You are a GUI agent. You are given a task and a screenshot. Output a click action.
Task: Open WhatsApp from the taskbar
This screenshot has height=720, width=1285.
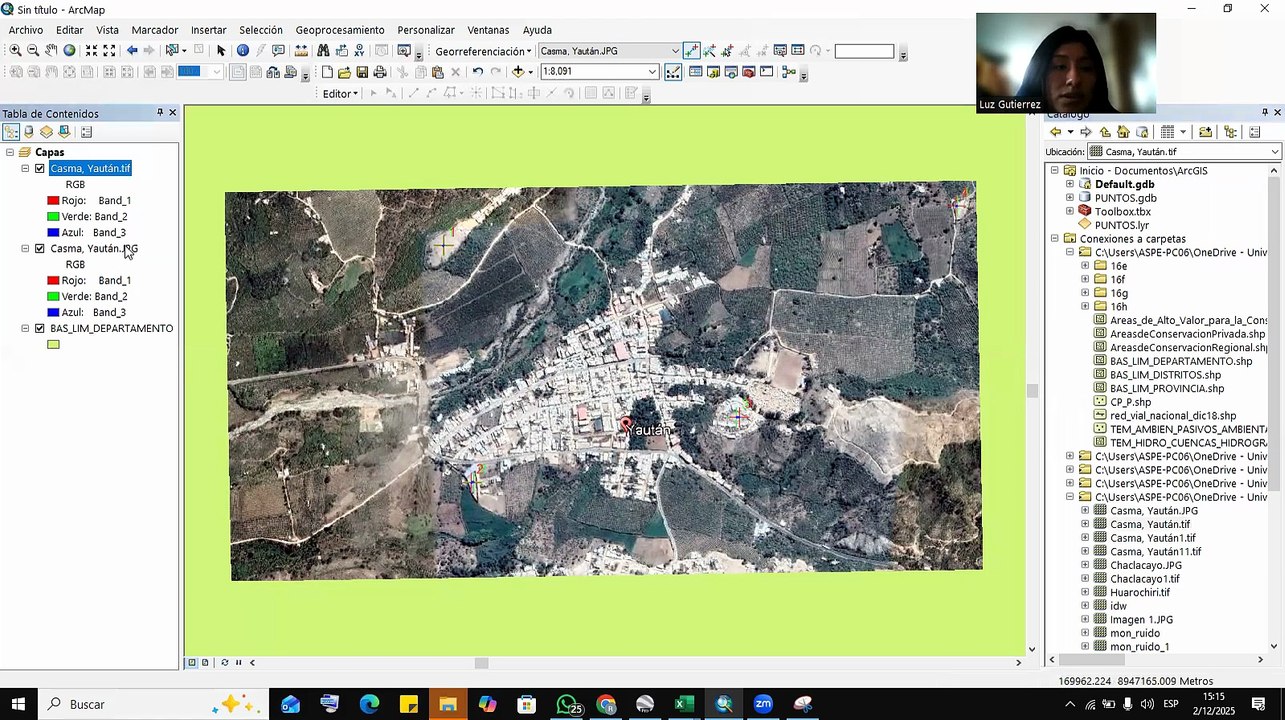click(x=568, y=705)
